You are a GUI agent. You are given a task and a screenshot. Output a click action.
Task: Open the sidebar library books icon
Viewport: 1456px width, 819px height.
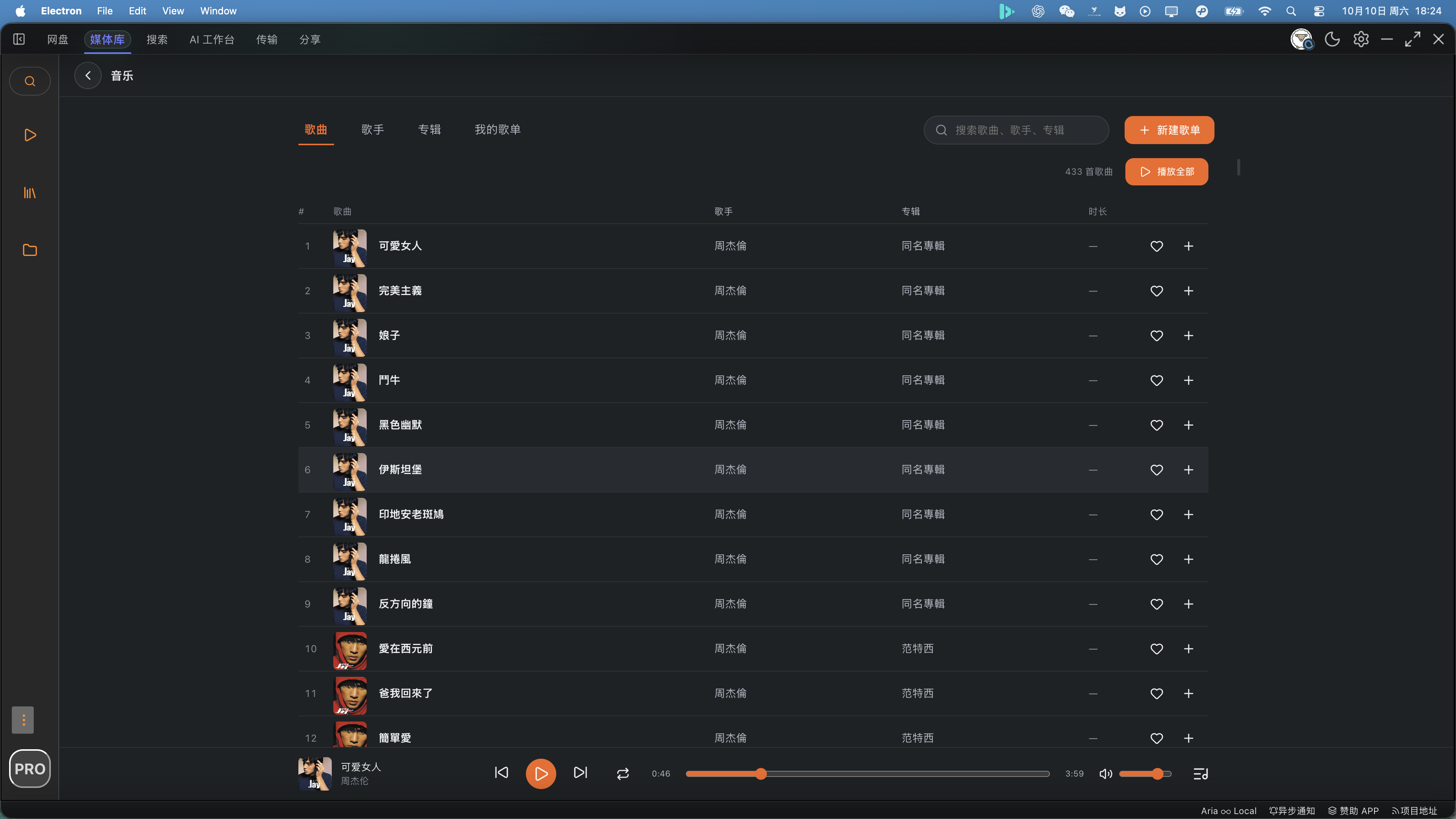point(30,193)
